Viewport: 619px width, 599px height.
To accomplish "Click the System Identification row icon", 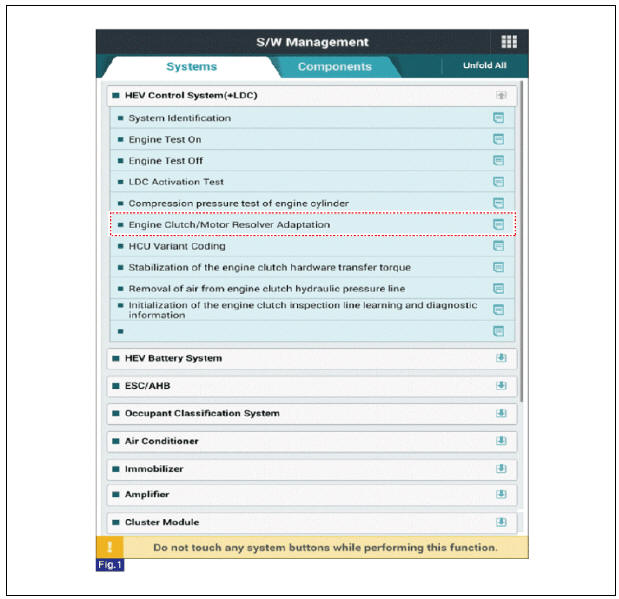I will click(x=499, y=118).
